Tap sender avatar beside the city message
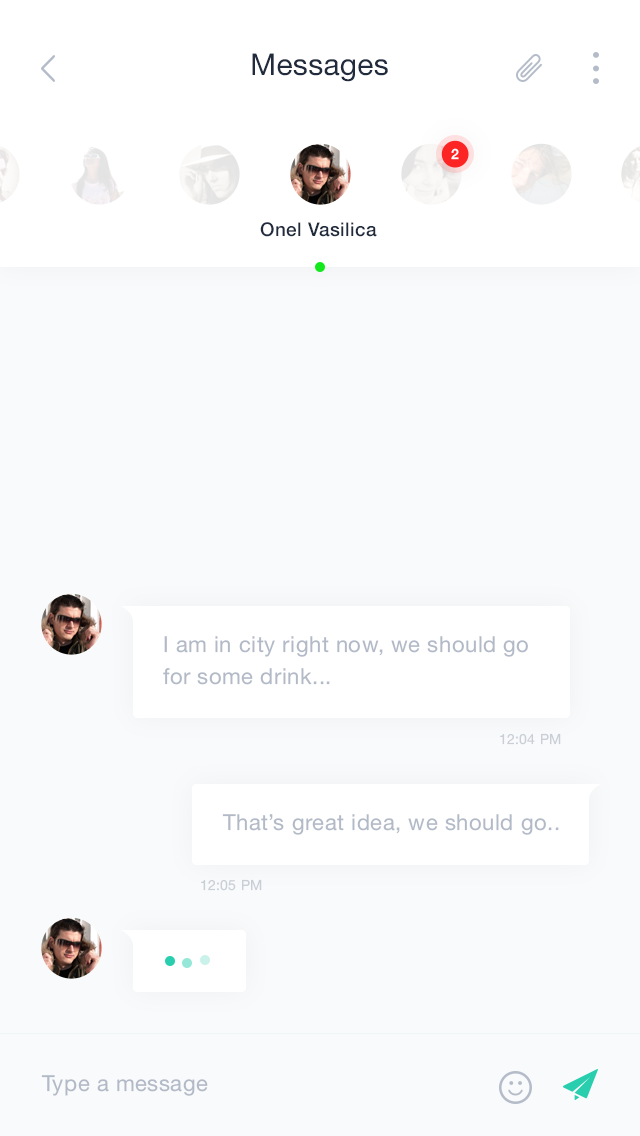The image size is (640, 1136). coord(71,625)
